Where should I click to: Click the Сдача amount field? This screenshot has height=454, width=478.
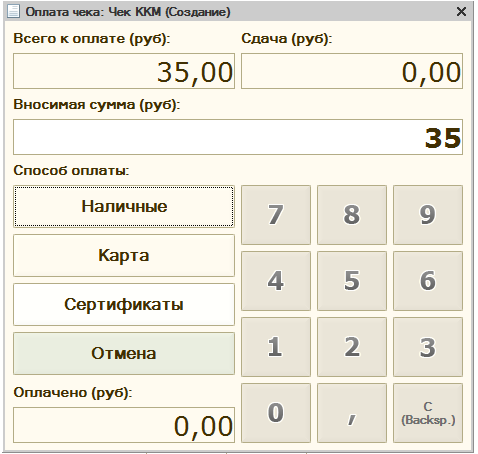click(352, 71)
